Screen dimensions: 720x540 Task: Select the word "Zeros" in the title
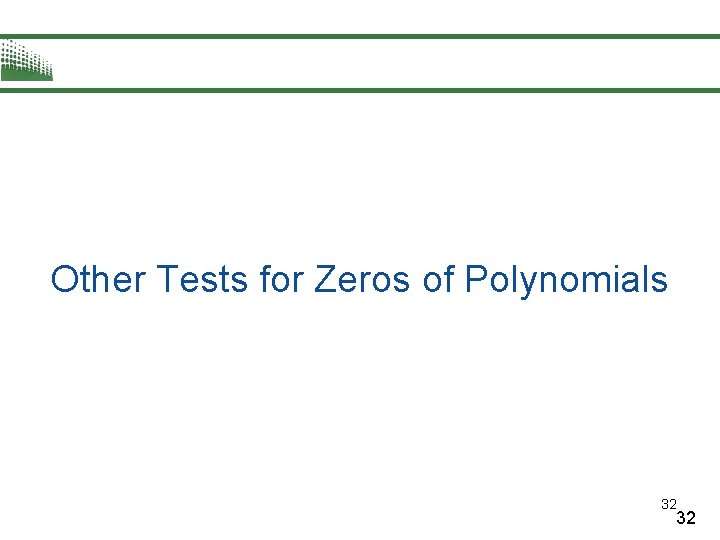(362, 280)
